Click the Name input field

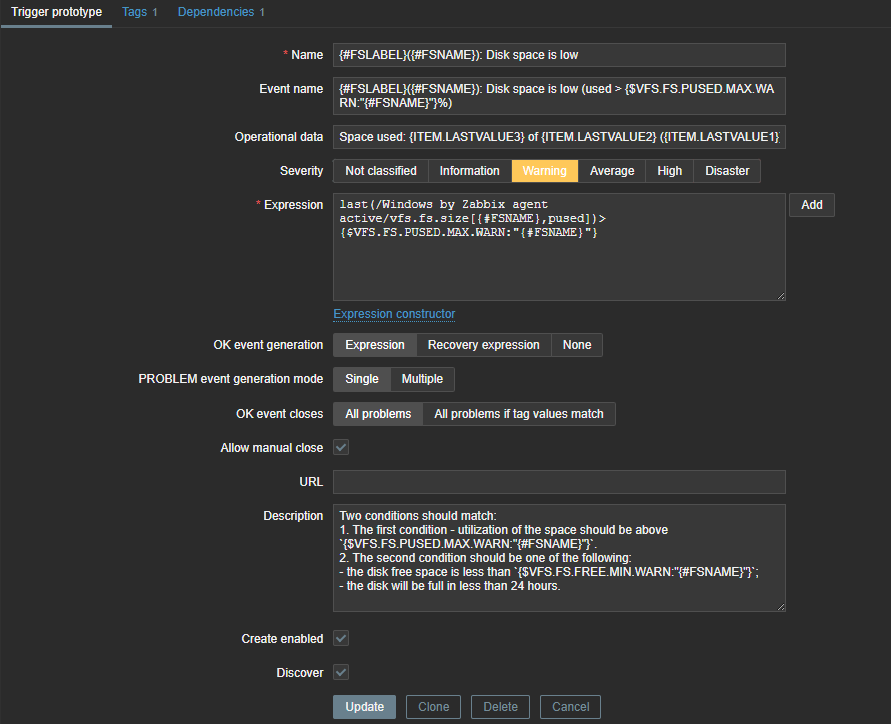(x=559, y=55)
